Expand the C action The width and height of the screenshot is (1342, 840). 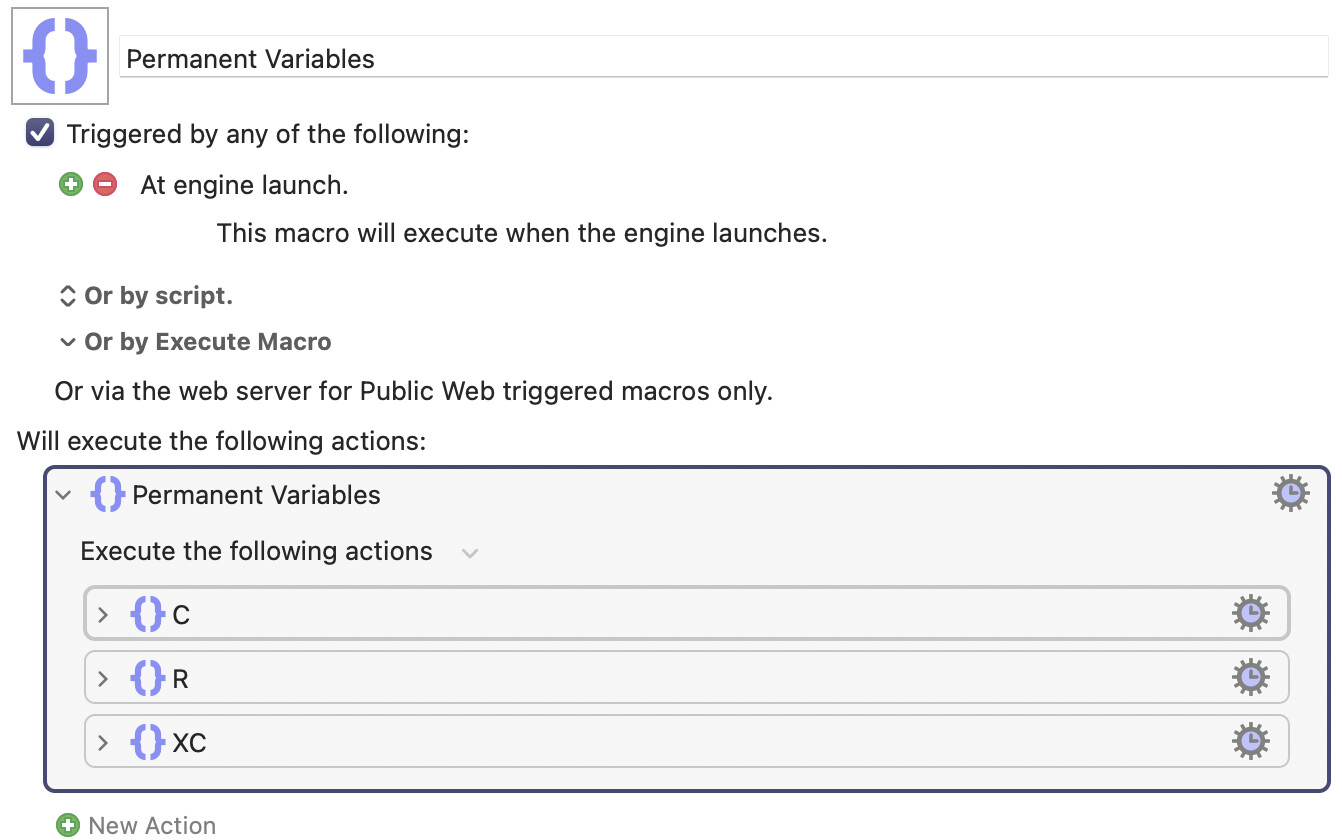point(103,614)
